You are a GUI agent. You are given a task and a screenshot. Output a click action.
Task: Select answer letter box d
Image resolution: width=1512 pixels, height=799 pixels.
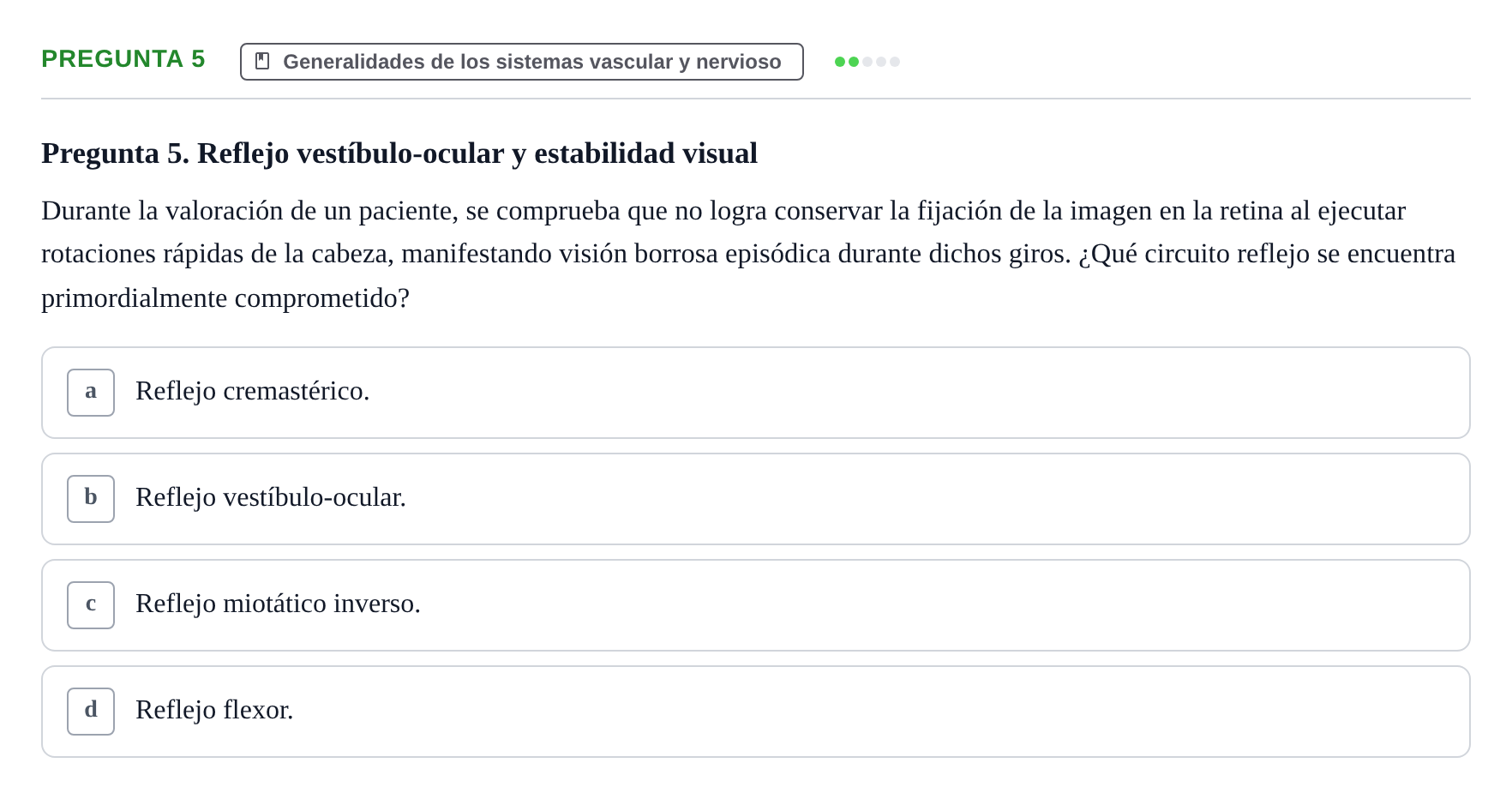click(91, 712)
